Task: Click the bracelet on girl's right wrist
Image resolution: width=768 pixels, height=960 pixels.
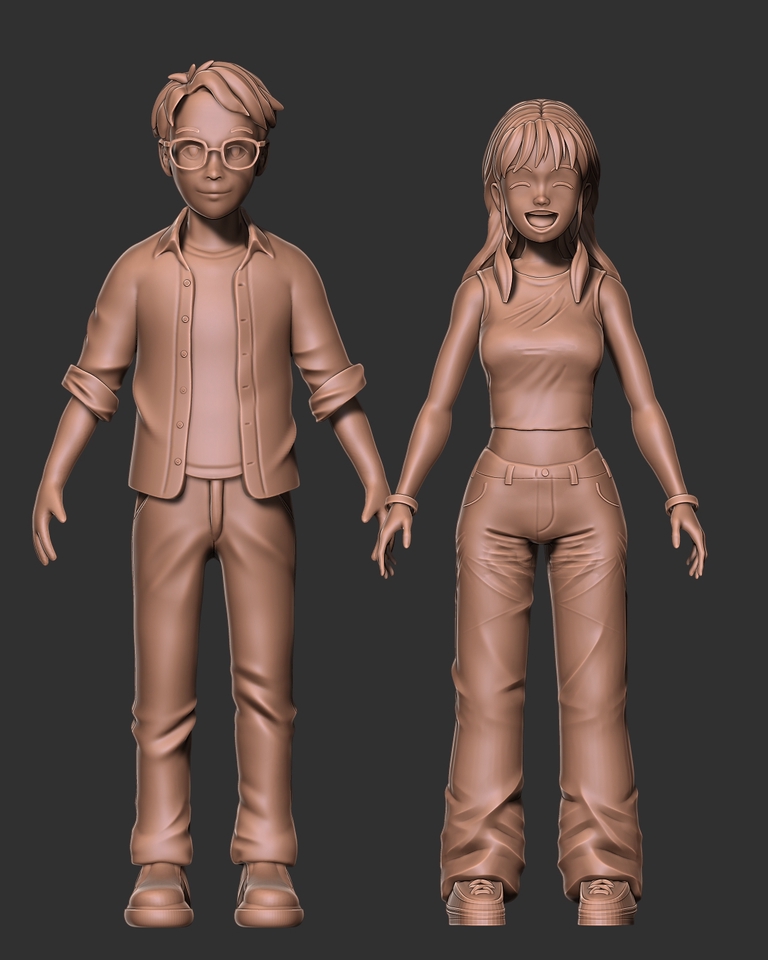Action: 402,503
